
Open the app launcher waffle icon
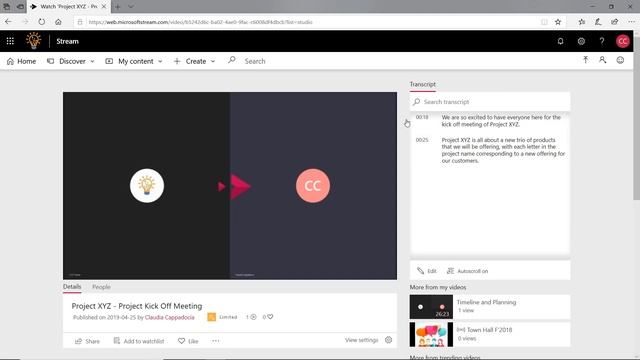[10, 41]
